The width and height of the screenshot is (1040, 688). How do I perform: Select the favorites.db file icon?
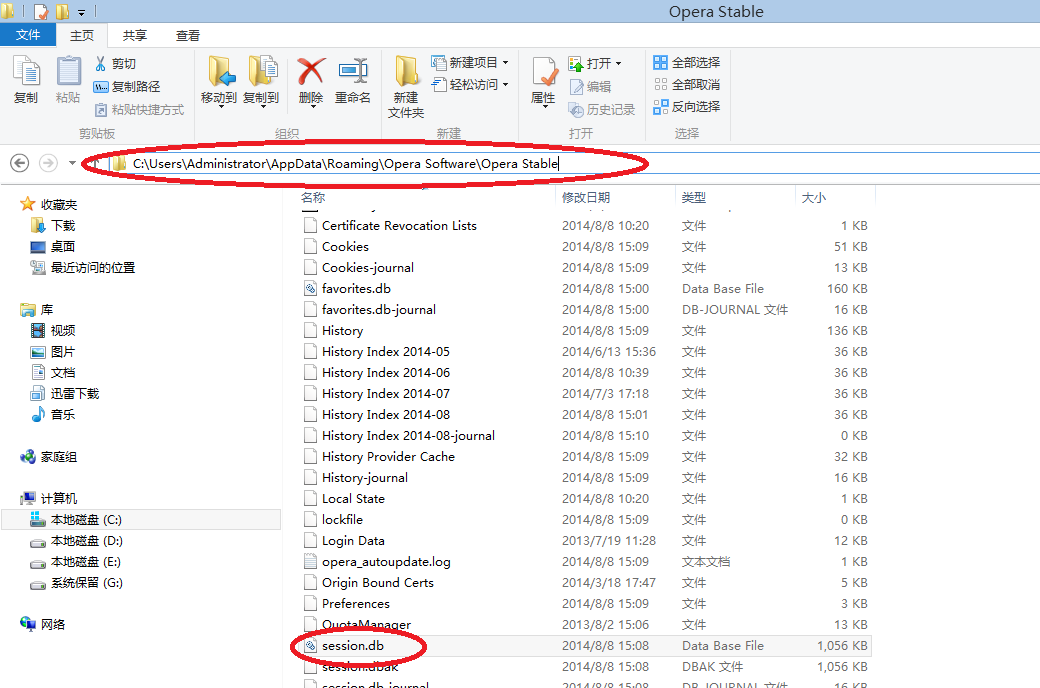[310, 289]
